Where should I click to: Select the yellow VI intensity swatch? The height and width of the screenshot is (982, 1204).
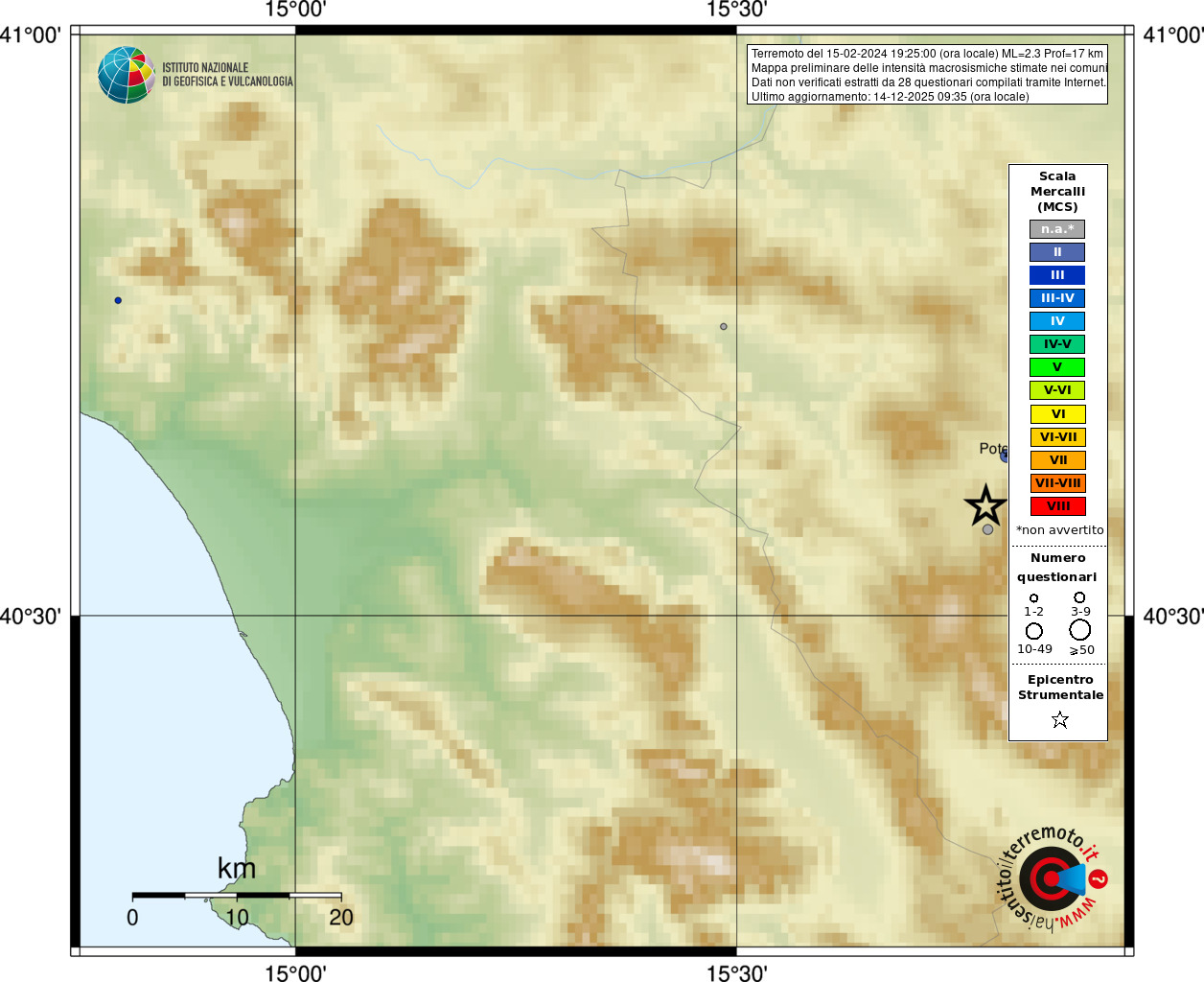point(1057,414)
